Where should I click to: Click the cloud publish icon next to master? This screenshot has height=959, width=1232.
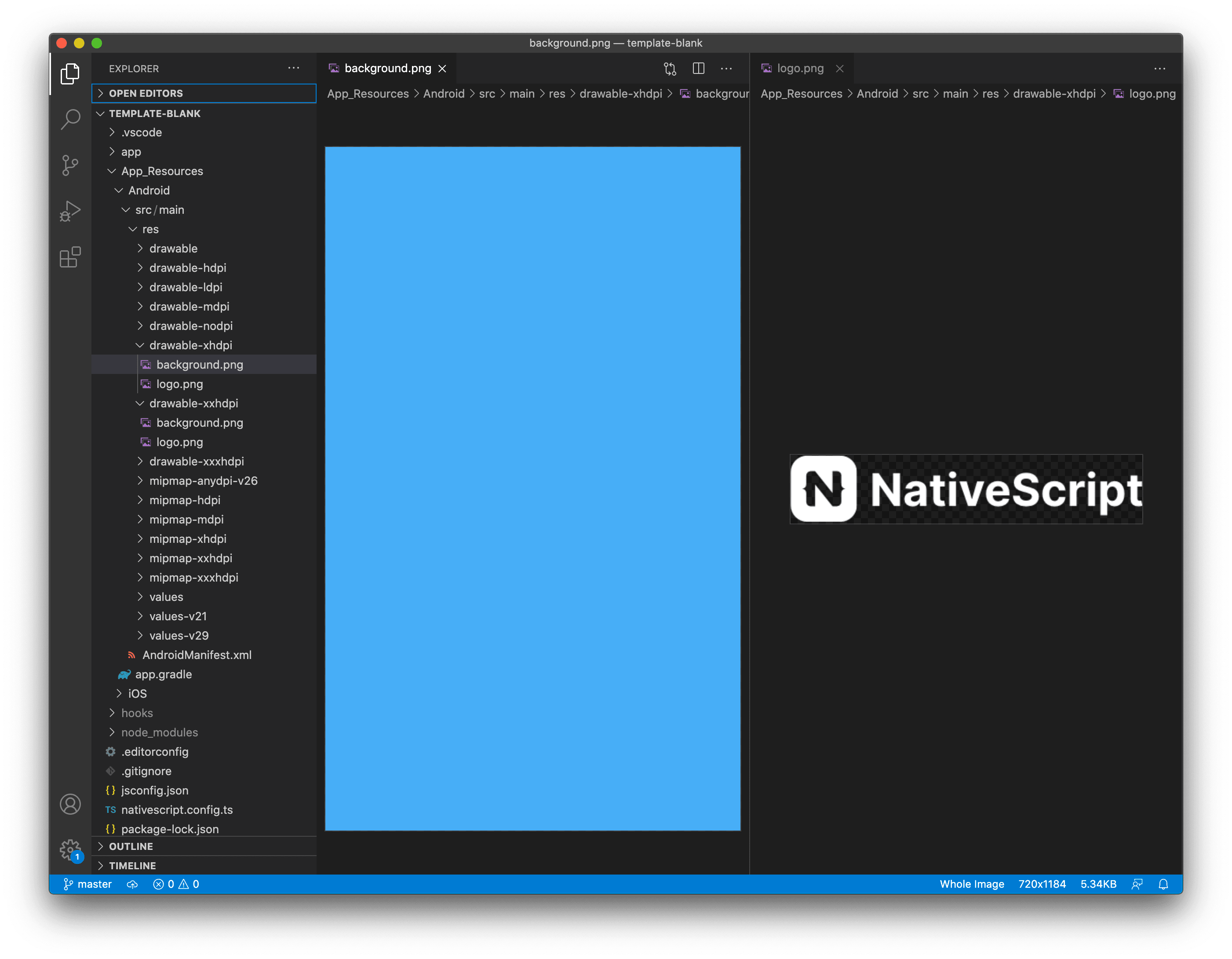(x=132, y=884)
